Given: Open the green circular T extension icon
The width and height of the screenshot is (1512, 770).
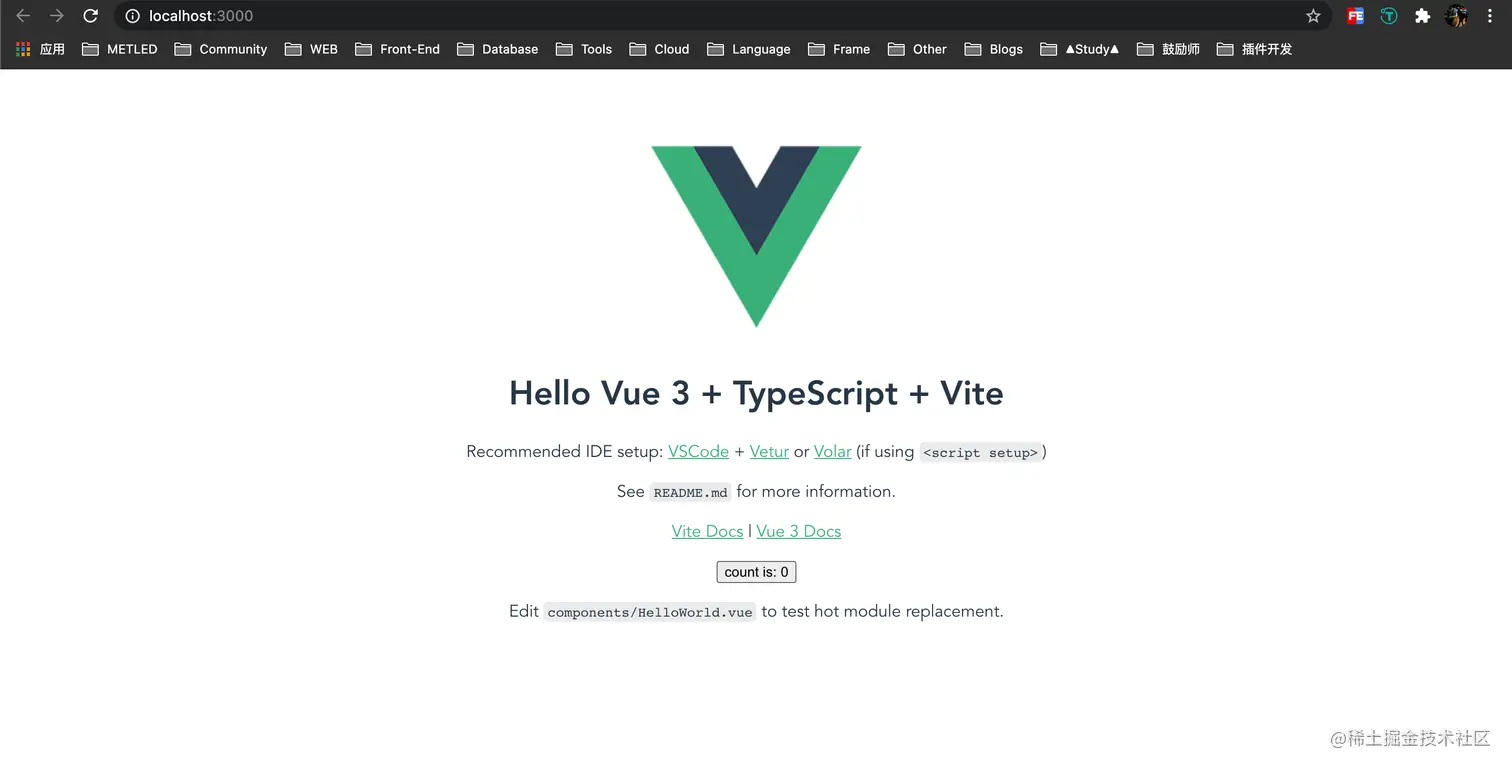Looking at the screenshot, I should 1388,16.
